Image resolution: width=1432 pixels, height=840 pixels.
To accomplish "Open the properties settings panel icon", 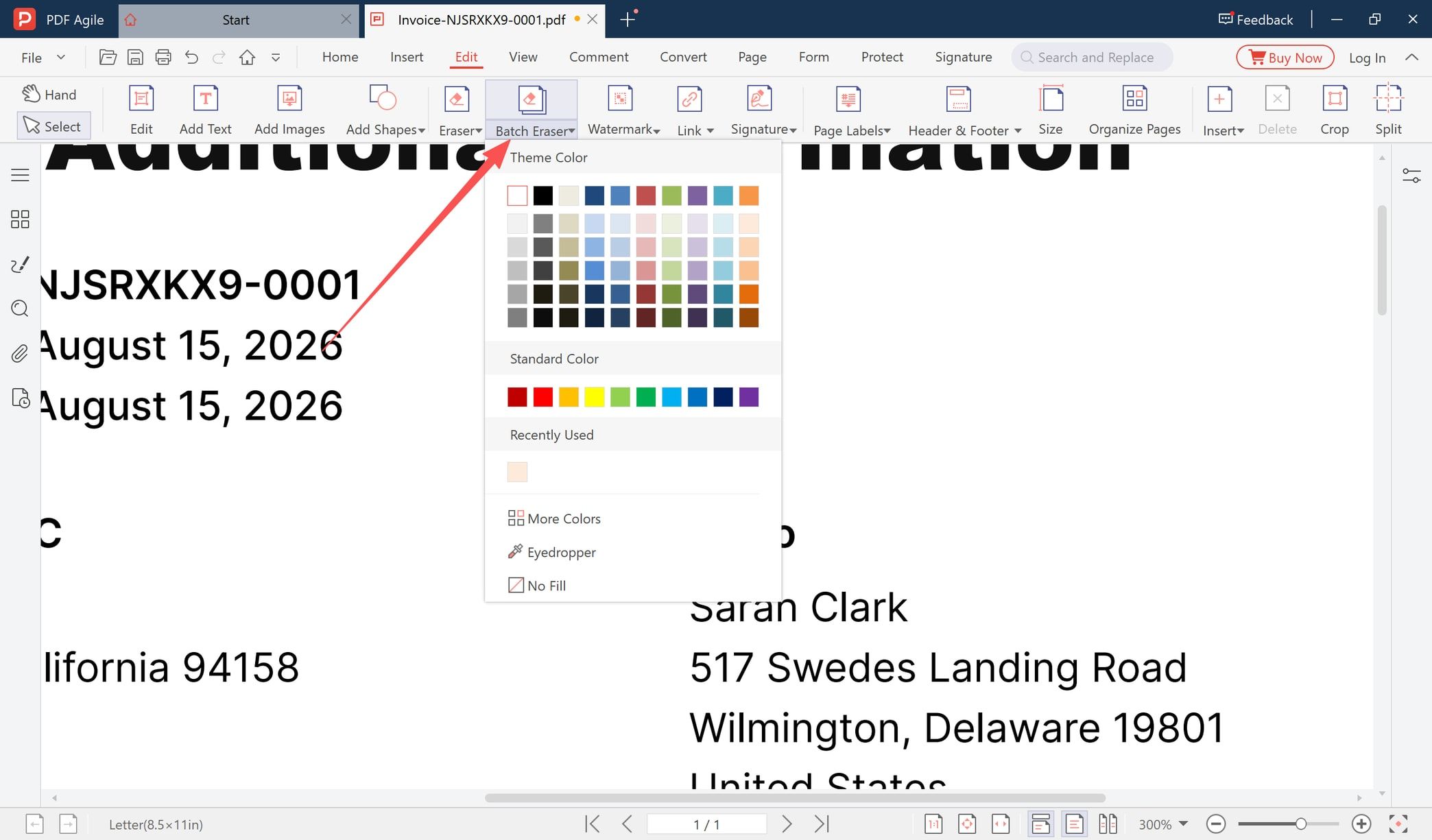I will click(x=1411, y=176).
